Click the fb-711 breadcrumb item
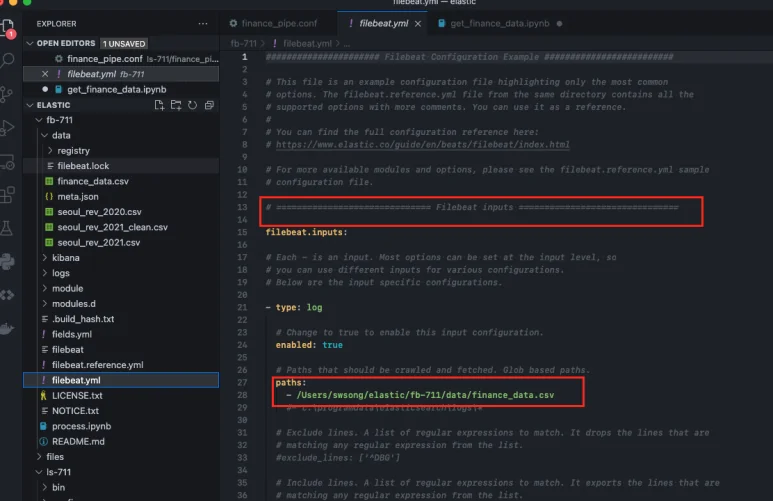773x501 pixels. pos(245,44)
